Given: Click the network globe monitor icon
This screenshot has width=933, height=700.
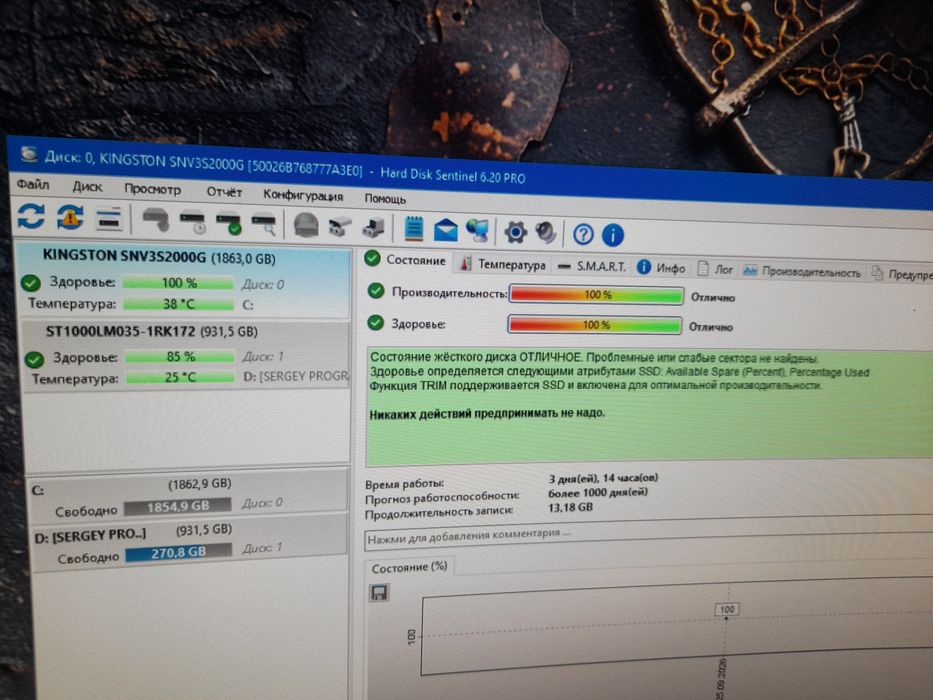Looking at the screenshot, I should (x=478, y=231).
